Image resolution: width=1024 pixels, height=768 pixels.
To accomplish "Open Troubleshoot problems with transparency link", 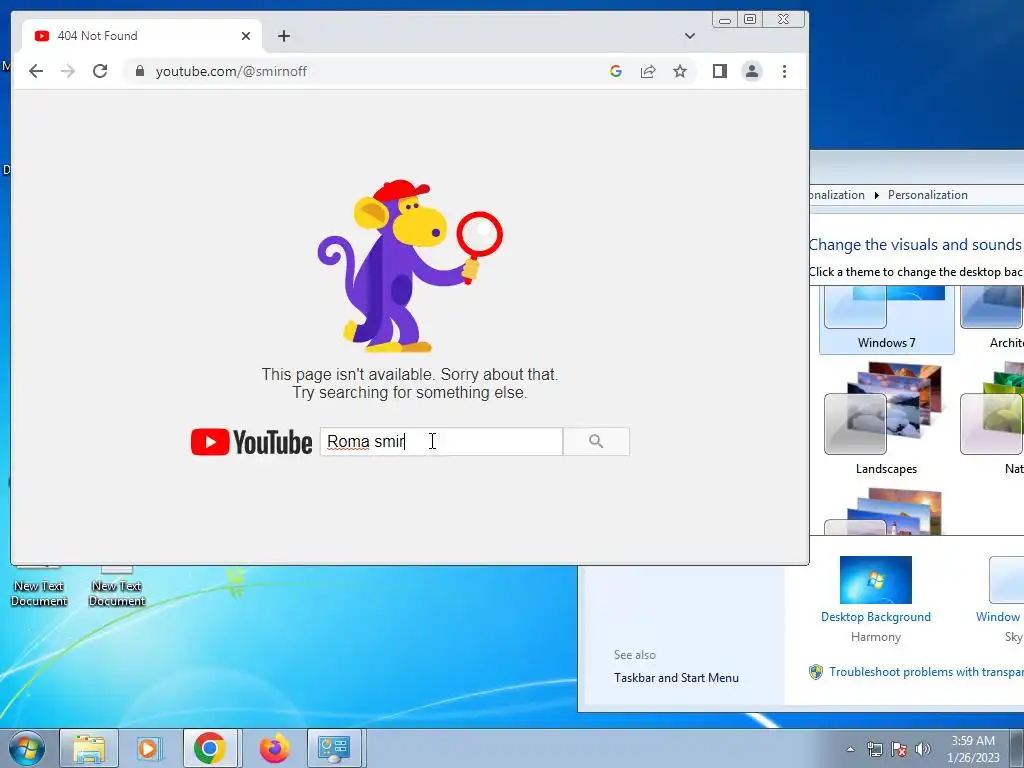I will (x=926, y=671).
